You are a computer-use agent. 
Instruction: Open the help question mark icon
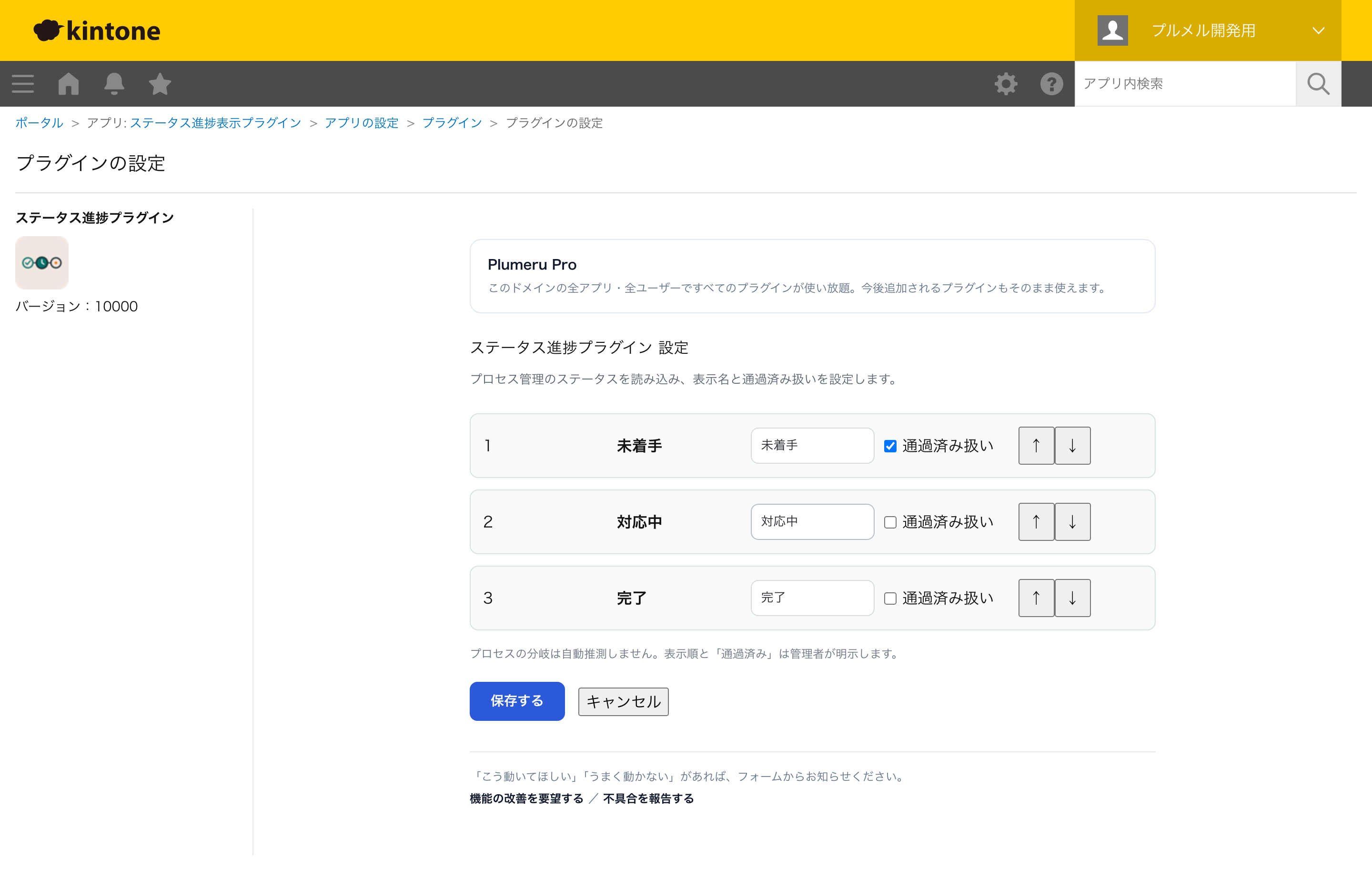tap(1051, 84)
